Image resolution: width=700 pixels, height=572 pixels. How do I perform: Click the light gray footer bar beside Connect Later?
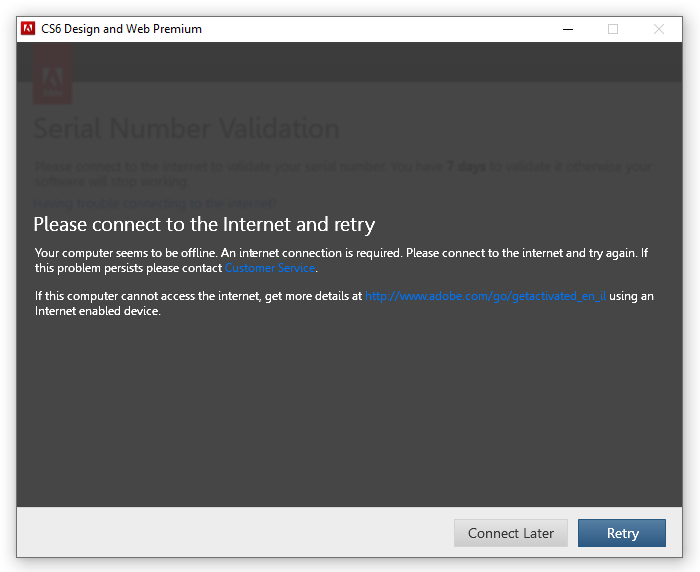pos(232,532)
